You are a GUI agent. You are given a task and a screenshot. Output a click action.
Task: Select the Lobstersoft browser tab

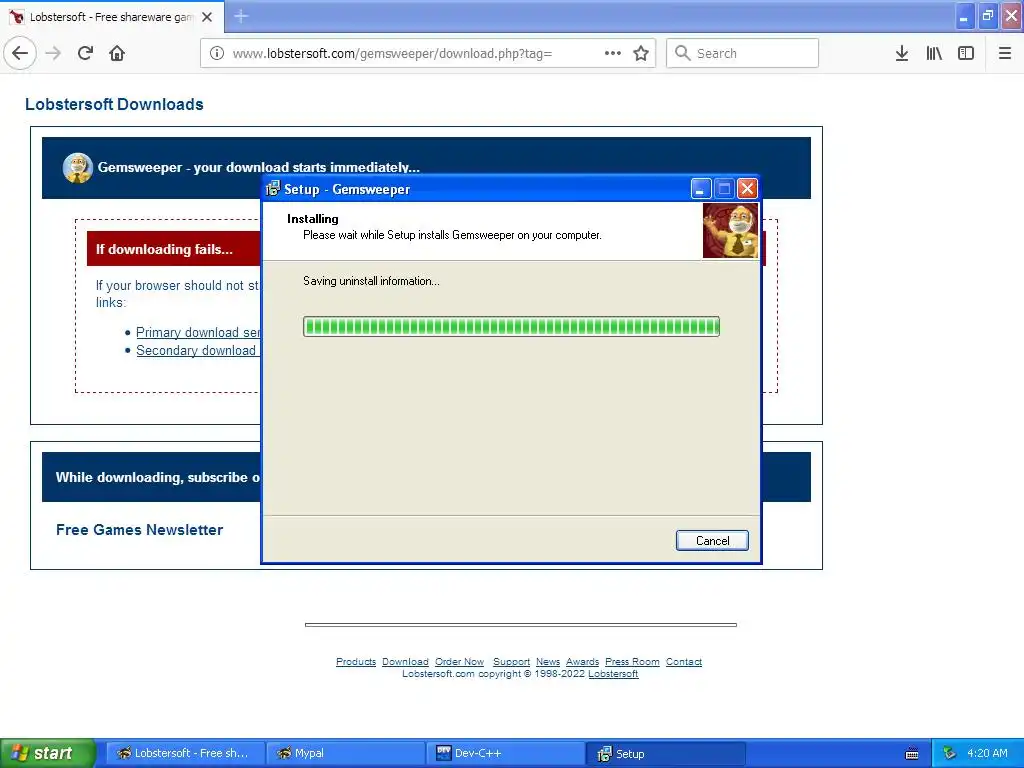pos(111,17)
